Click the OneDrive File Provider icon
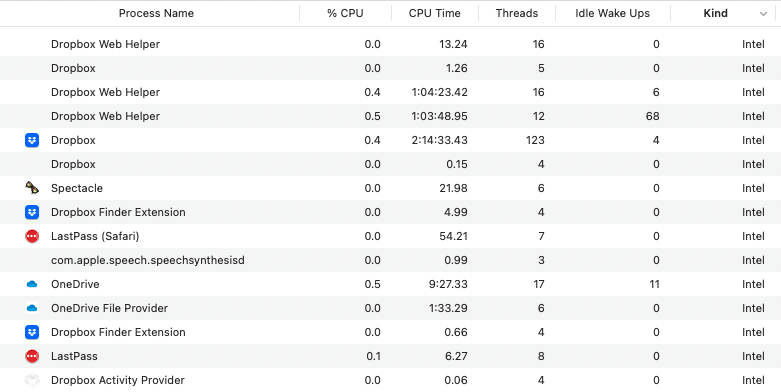Screen dimensions: 781x392 click(32, 308)
